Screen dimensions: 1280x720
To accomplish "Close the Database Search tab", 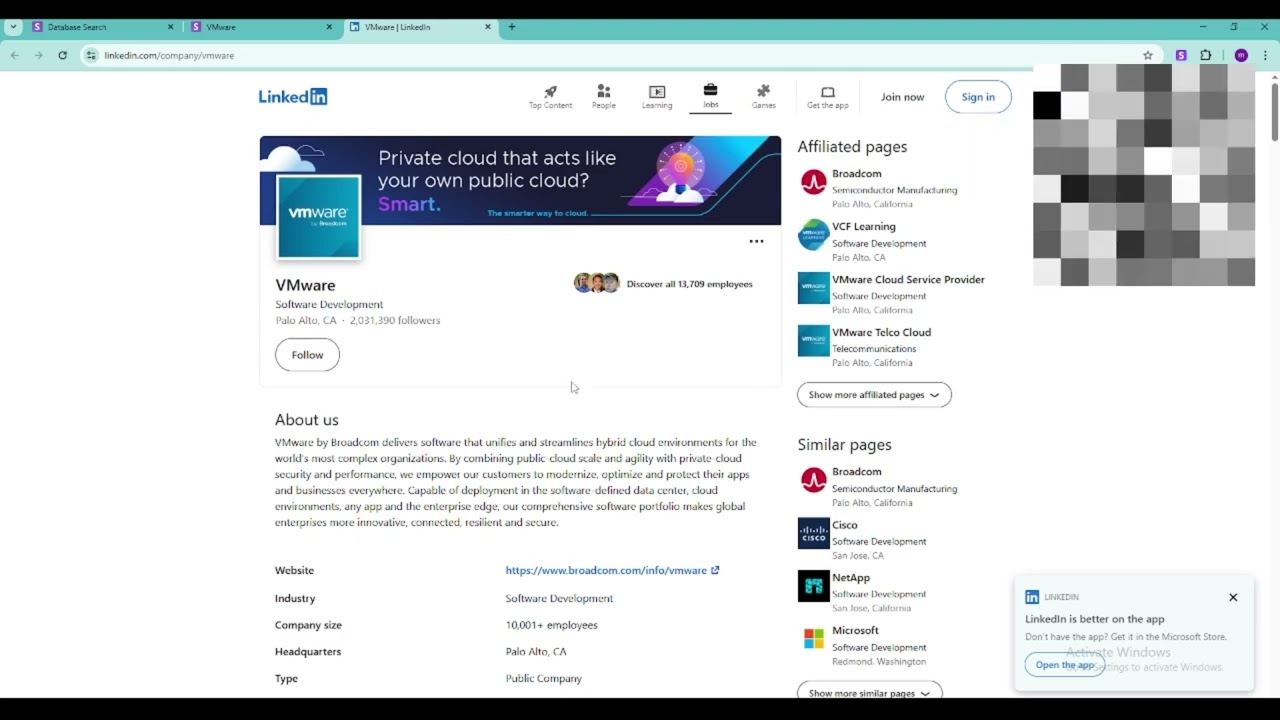I will (170, 27).
